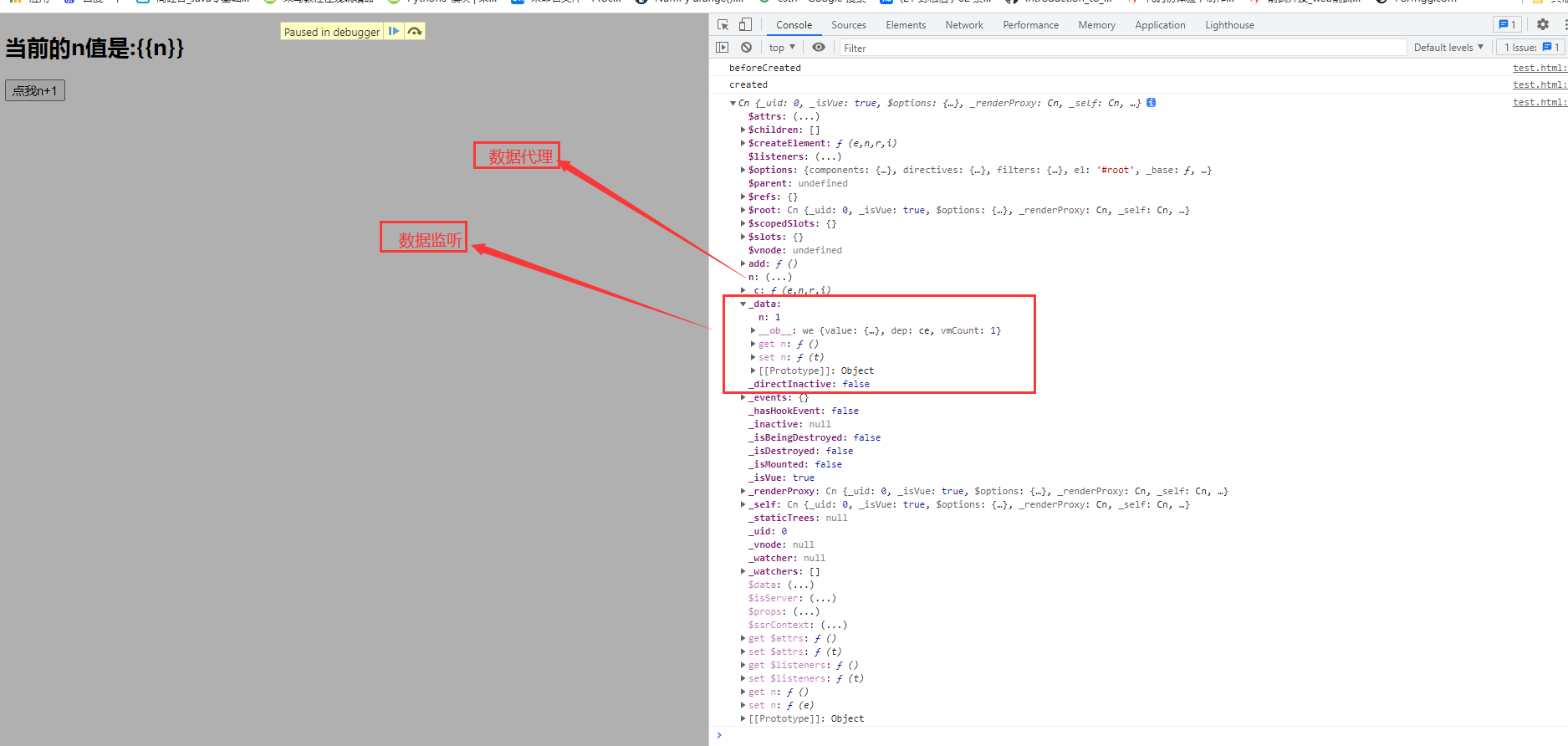1568x746 pixels.
Task: Expand the _watchers array
Action: (743, 572)
